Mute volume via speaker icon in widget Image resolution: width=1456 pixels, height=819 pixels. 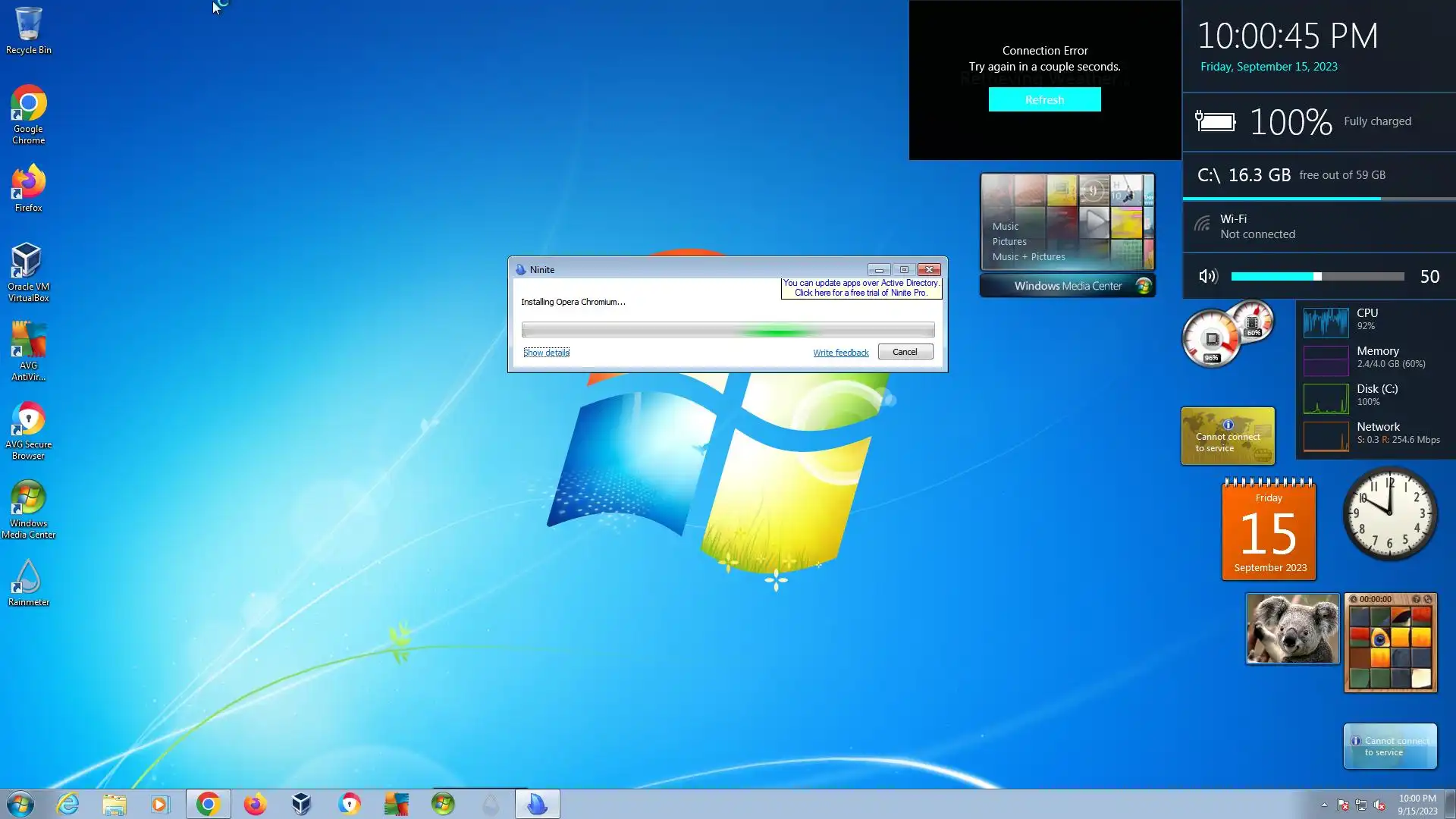point(1207,276)
